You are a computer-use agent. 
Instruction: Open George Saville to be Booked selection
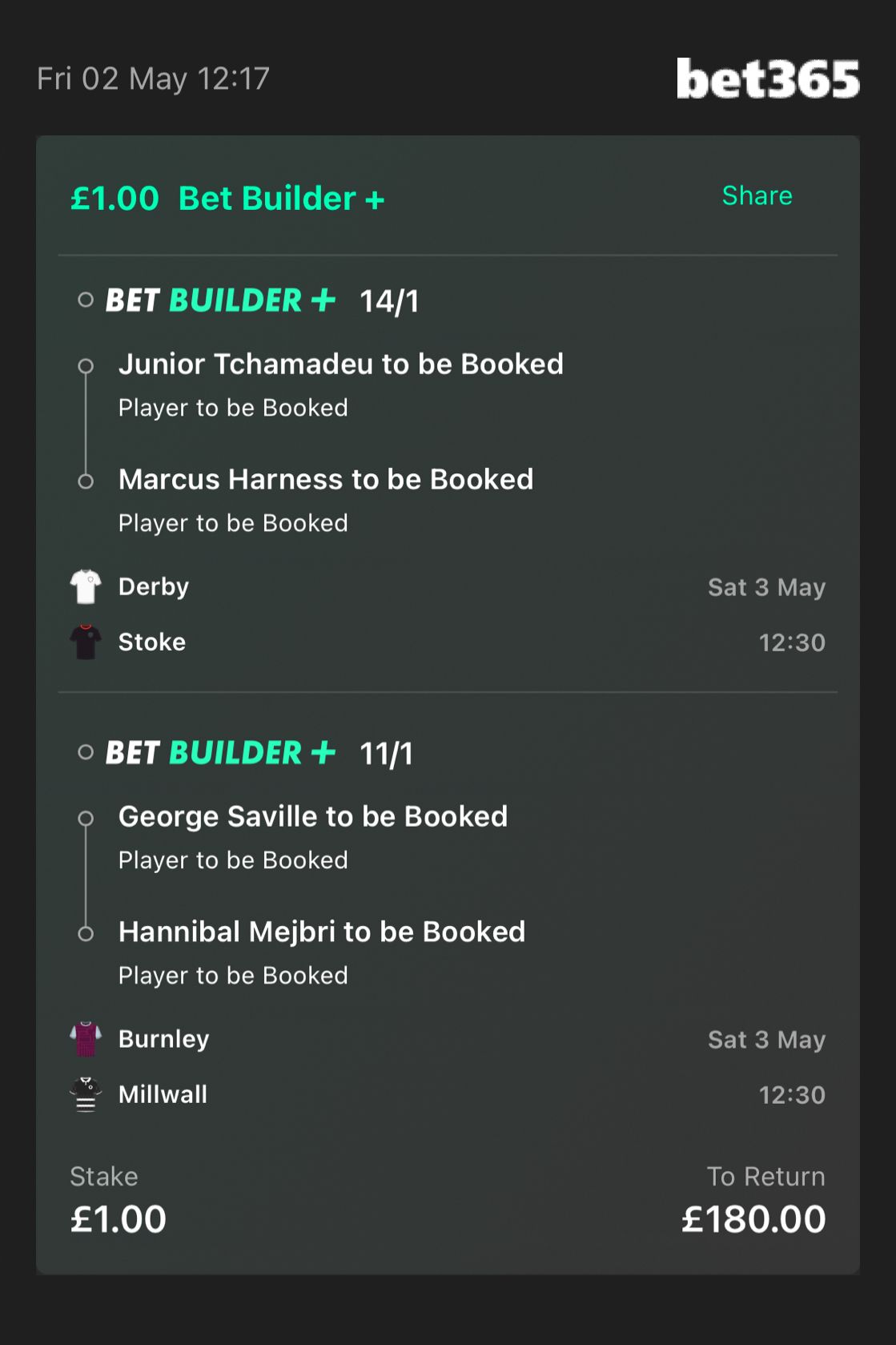coord(313,816)
